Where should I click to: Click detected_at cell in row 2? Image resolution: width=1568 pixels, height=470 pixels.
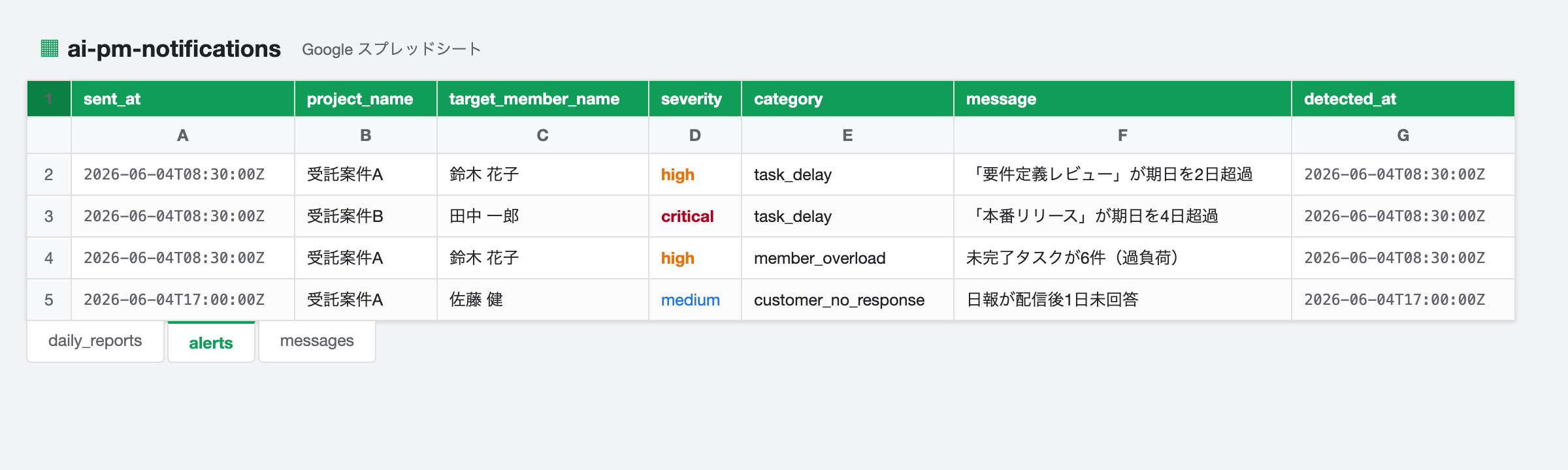tap(1403, 174)
